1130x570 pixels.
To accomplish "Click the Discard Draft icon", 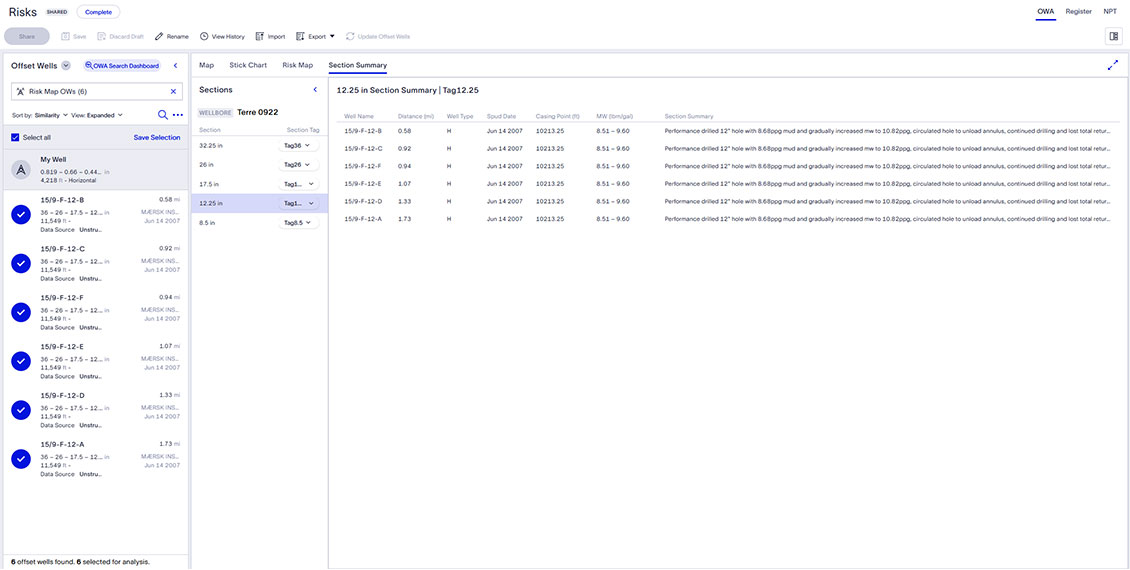I will [x=102, y=36].
